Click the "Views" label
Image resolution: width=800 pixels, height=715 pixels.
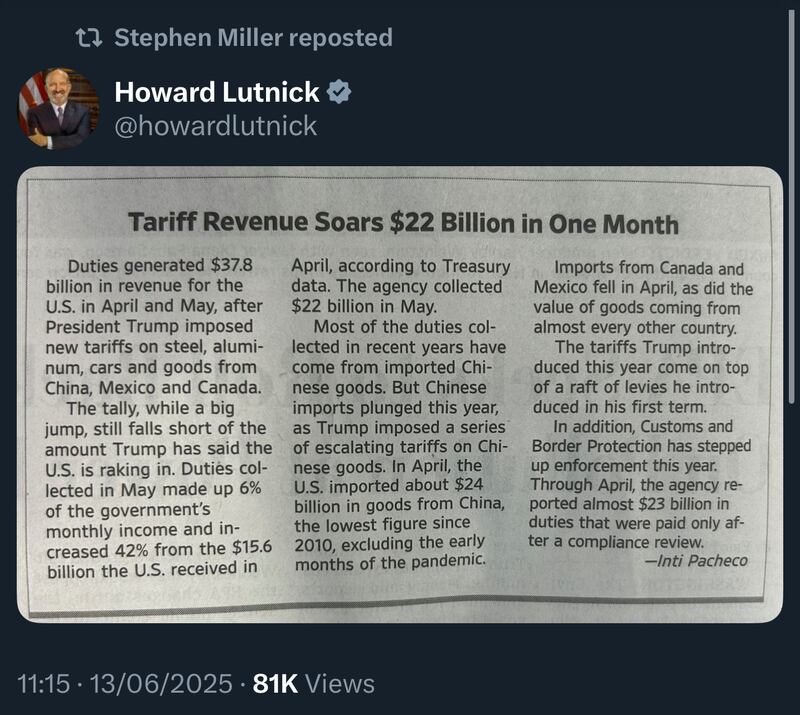click(341, 684)
